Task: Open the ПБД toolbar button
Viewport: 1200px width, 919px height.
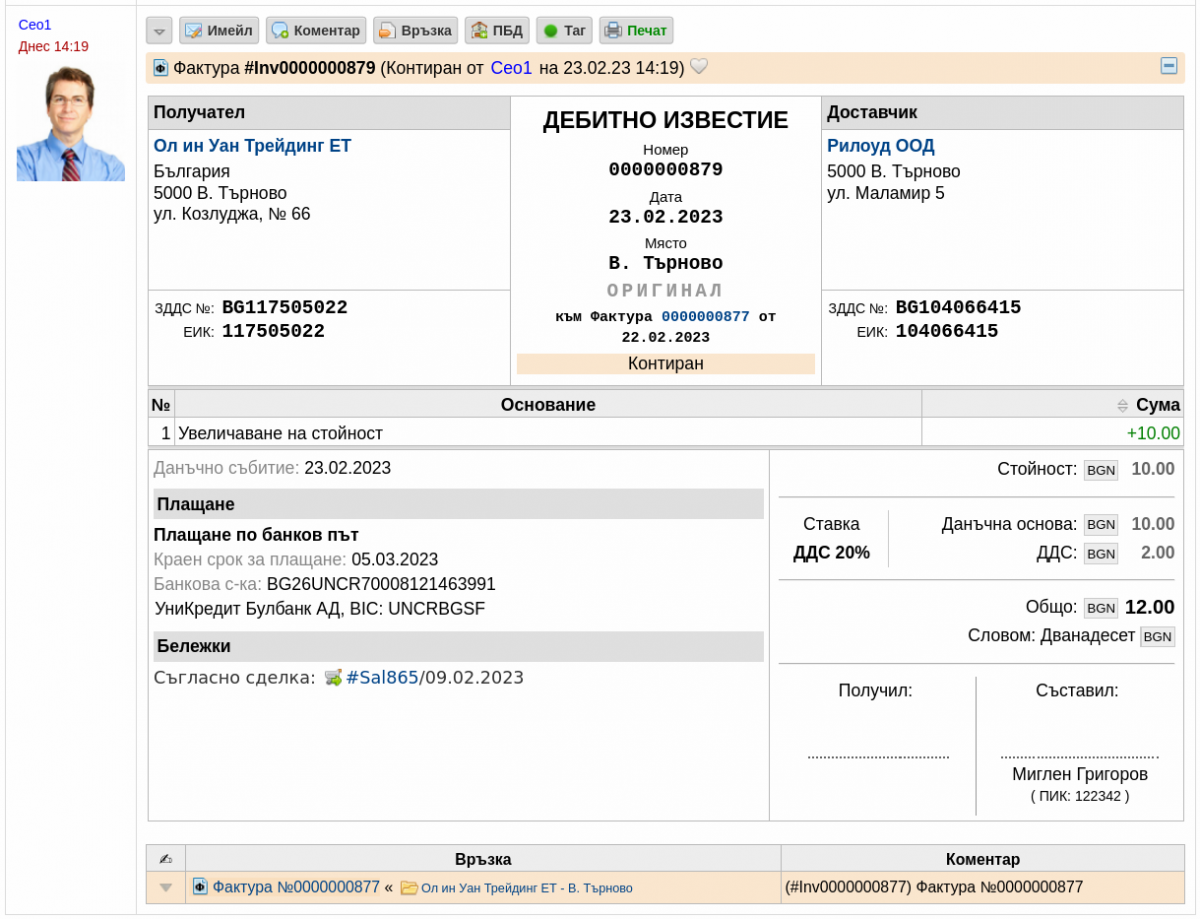Action: click(x=497, y=30)
